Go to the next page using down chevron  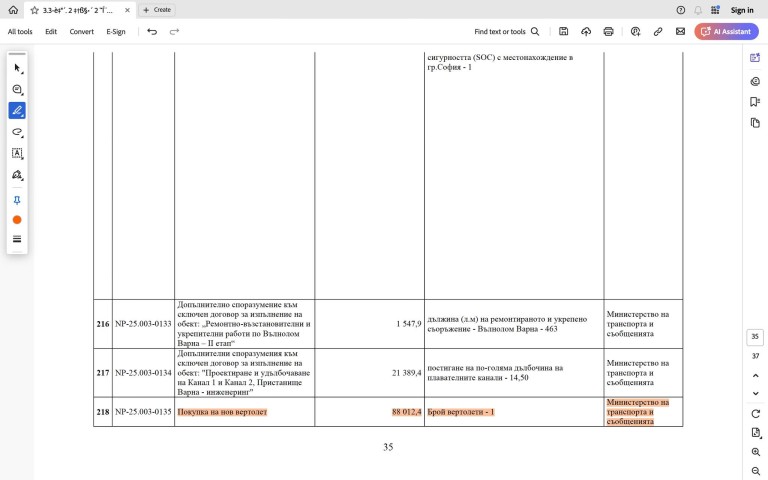coord(755,393)
